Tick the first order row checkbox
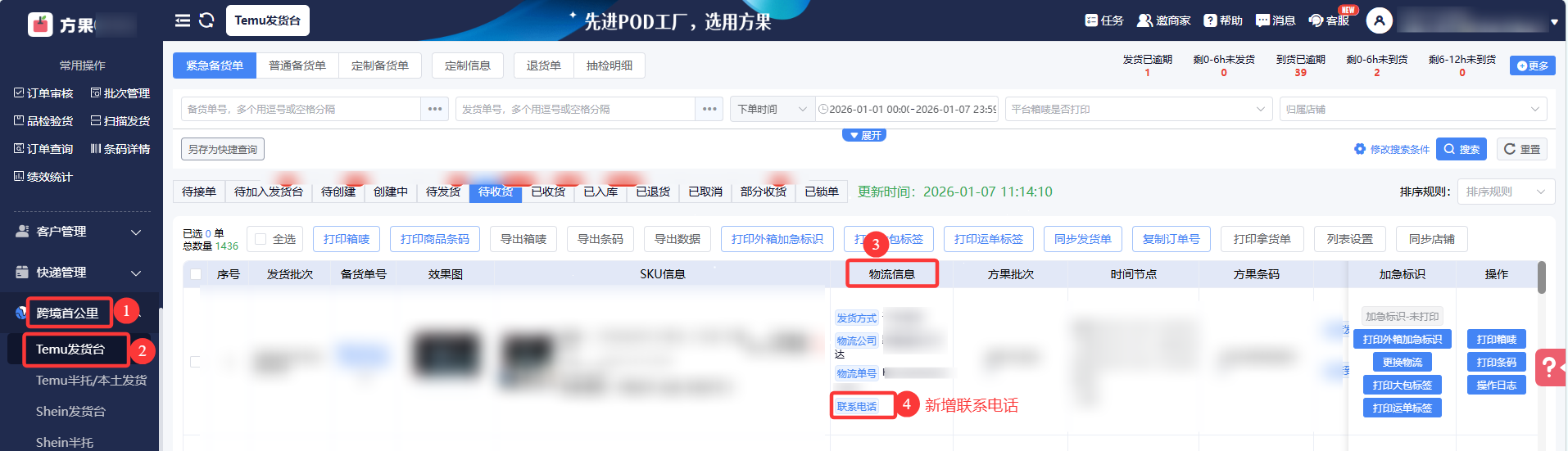 [196, 361]
